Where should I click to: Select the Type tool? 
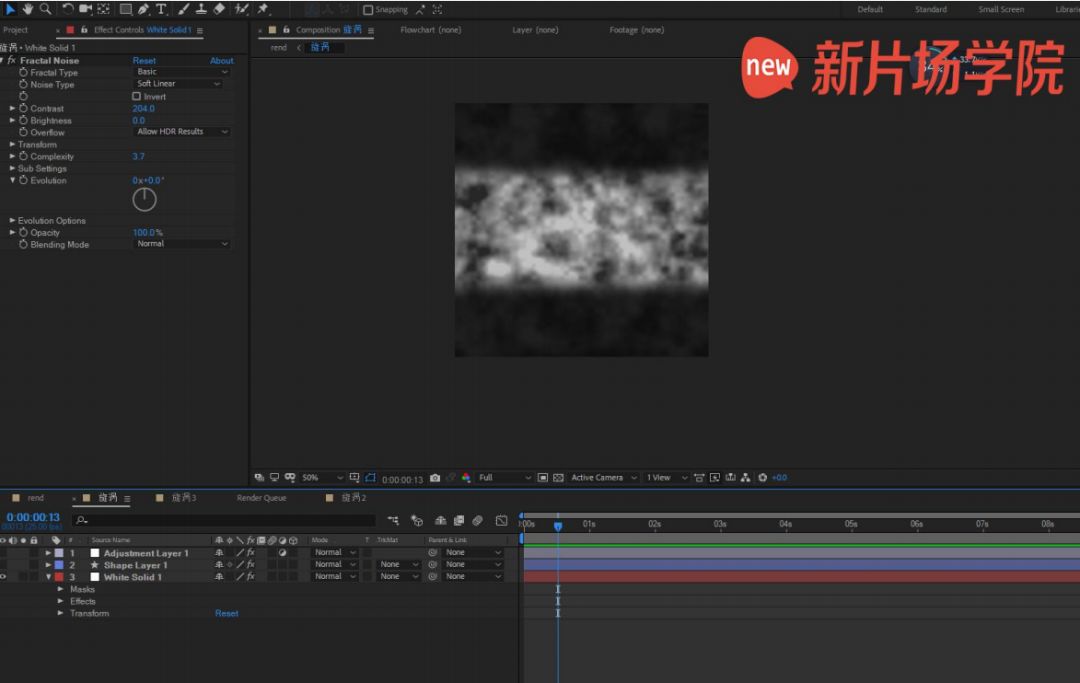(x=161, y=9)
